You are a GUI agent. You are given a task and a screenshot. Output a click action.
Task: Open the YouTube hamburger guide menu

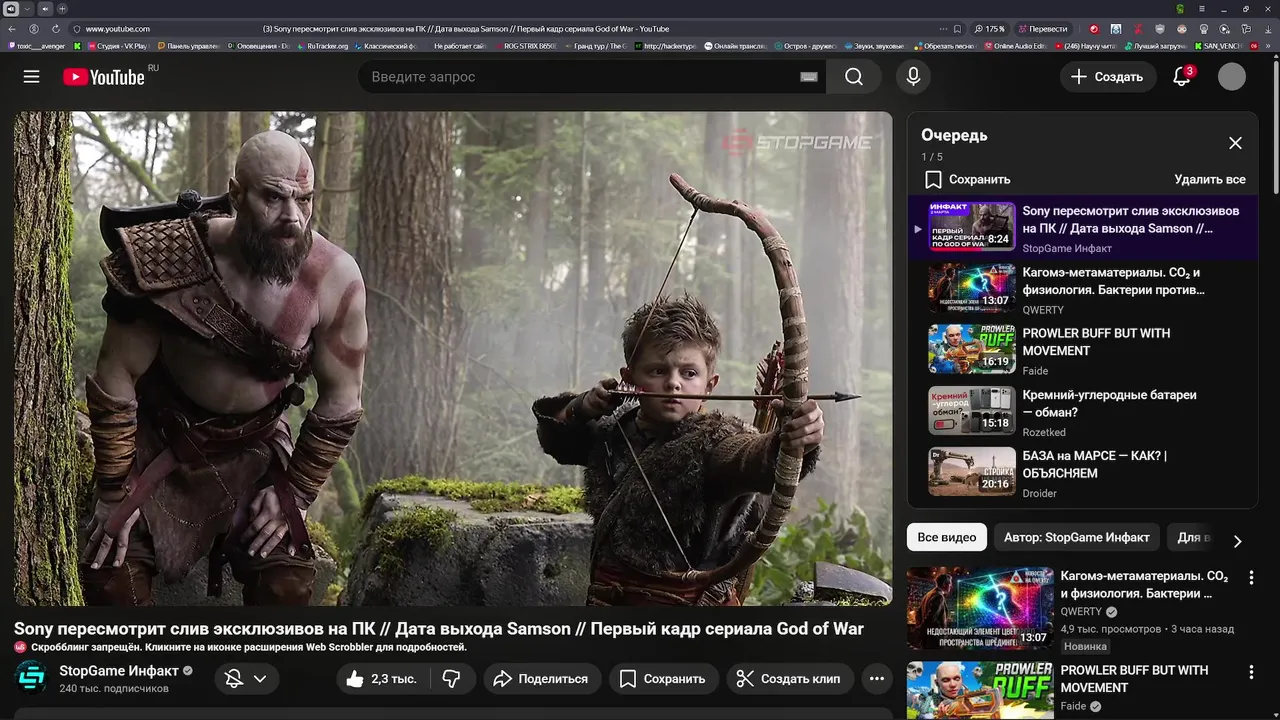coord(31,77)
